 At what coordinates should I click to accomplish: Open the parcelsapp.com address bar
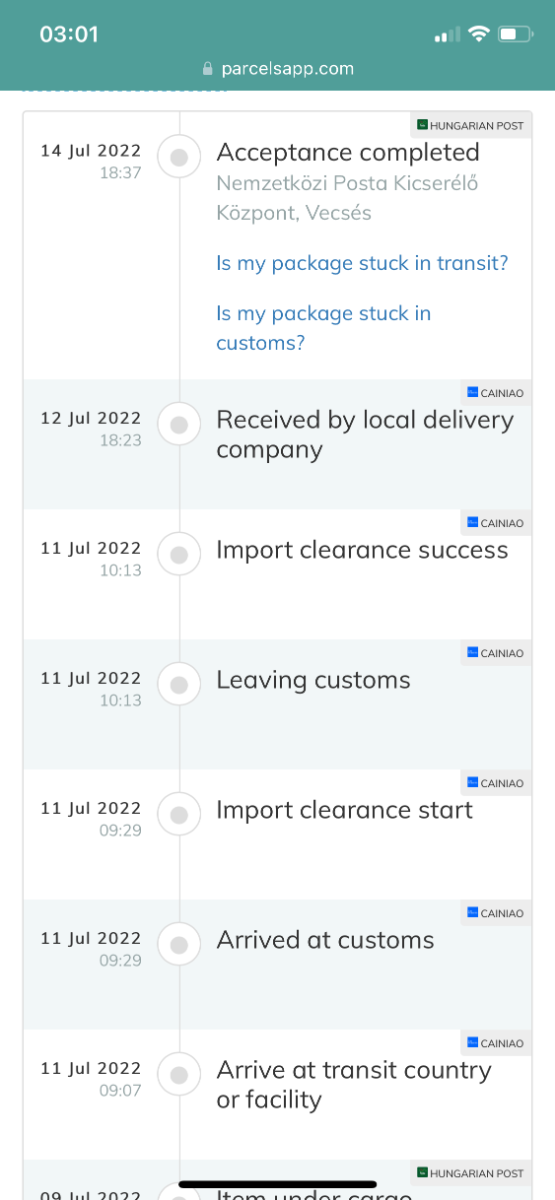pyautogui.click(x=277, y=69)
